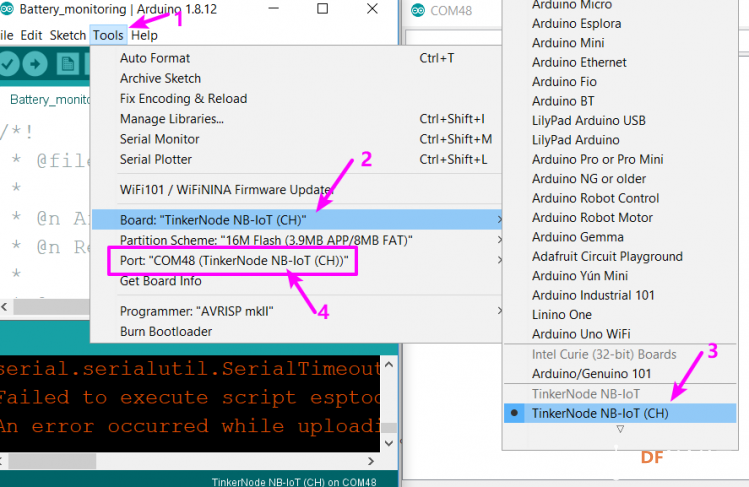Open the Edit menu

[x=32, y=35]
